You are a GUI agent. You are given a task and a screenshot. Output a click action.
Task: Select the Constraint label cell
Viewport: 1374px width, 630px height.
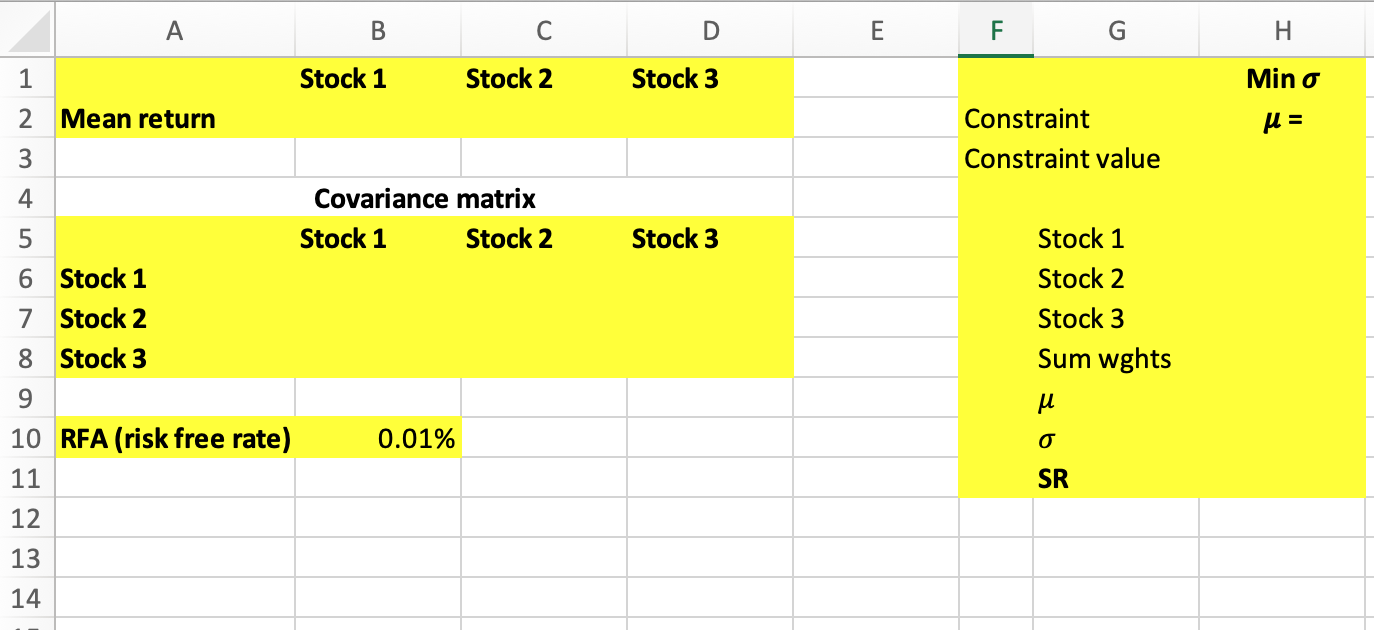click(1025, 118)
